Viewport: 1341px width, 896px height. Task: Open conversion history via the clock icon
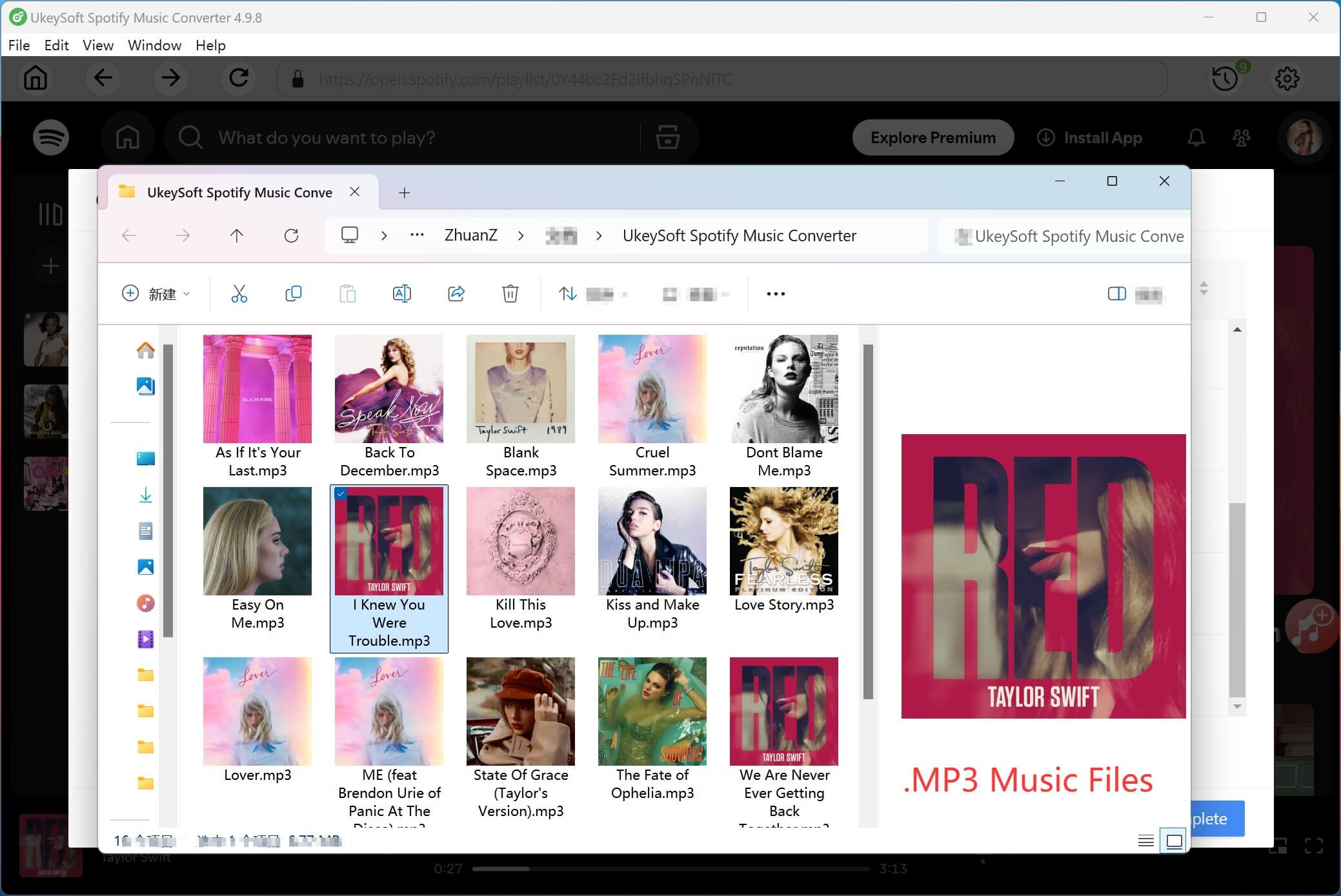pyautogui.click(x=1225, y=78)
